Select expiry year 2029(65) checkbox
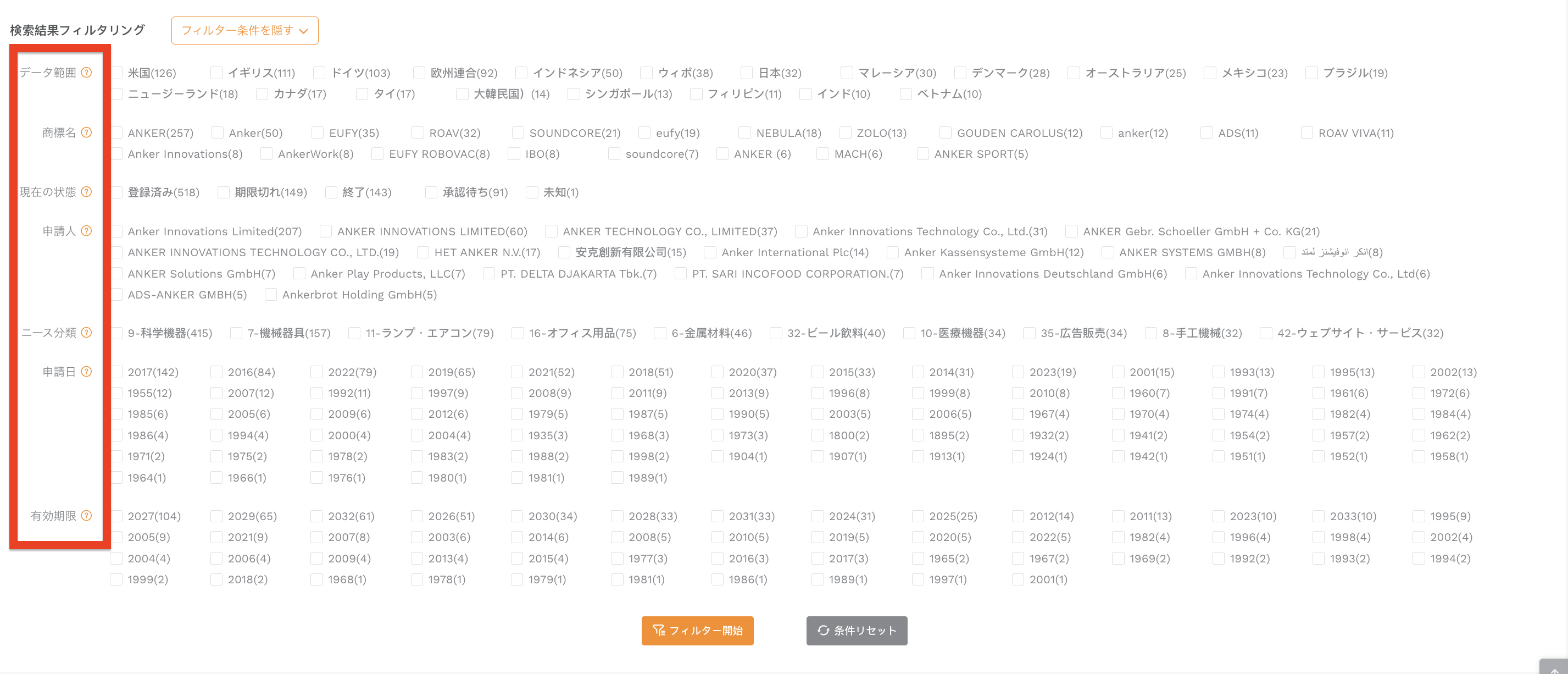 click(216, 516)
